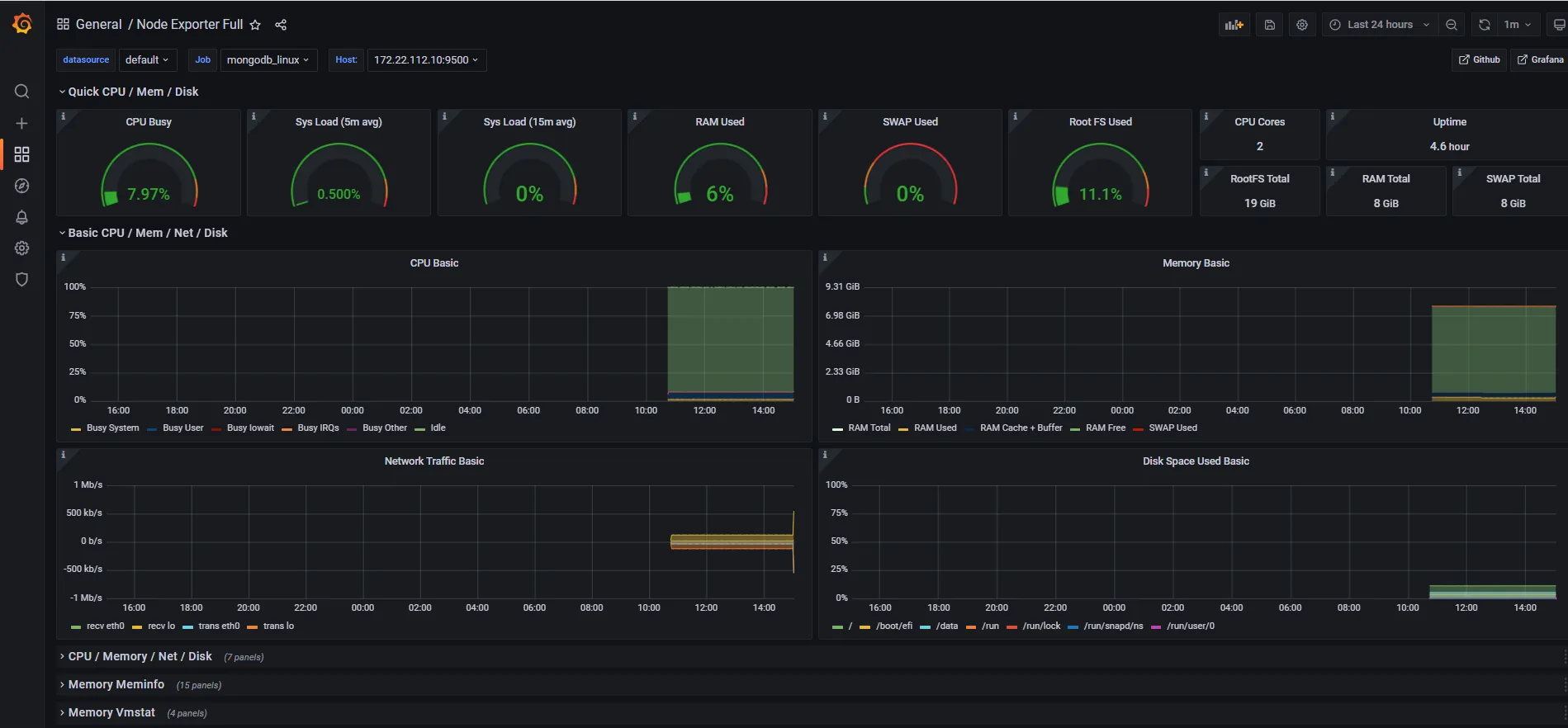Cycle view mode with monitor icon
The image size is (1568, 728).
coord(1558,25)
